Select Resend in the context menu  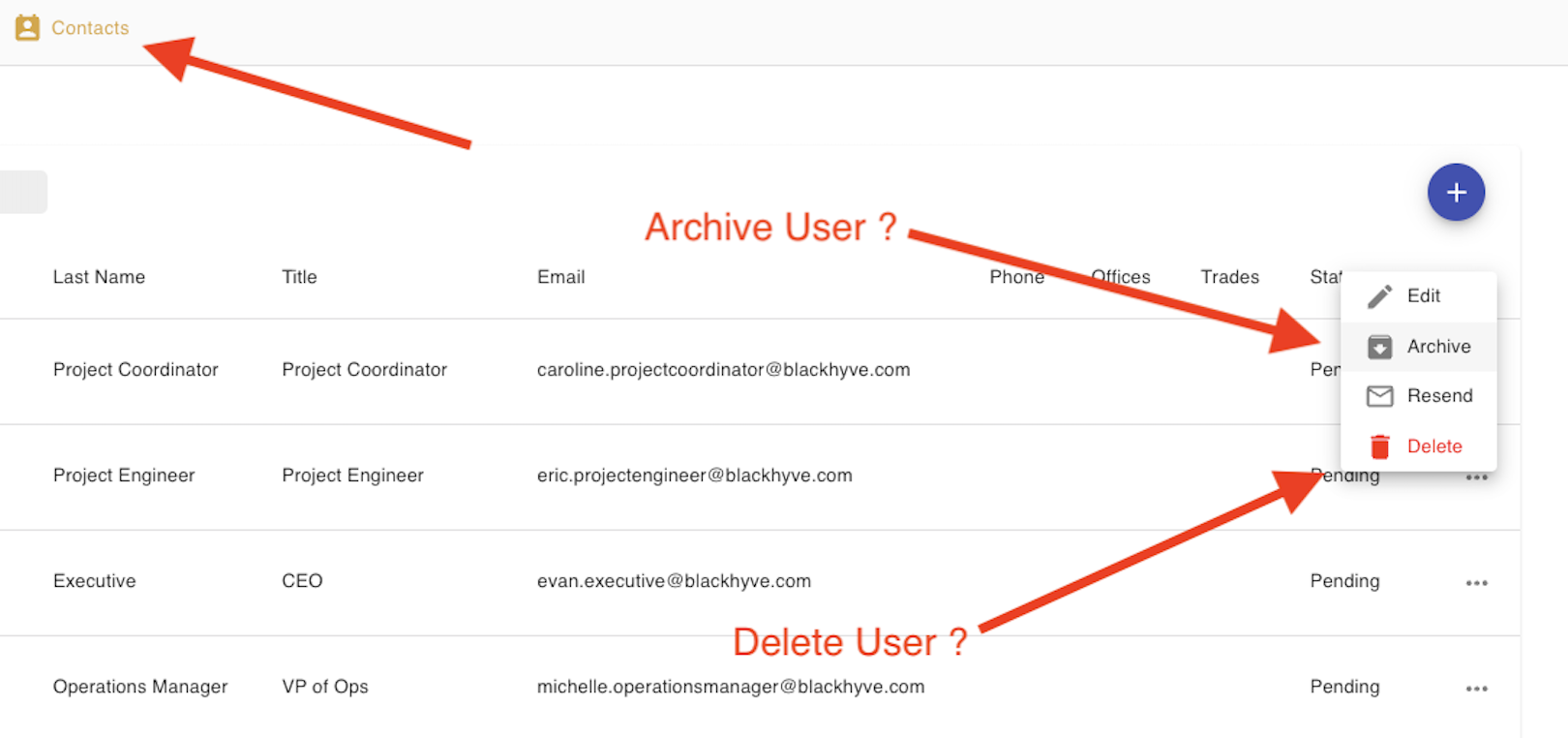pos(1419,396)
